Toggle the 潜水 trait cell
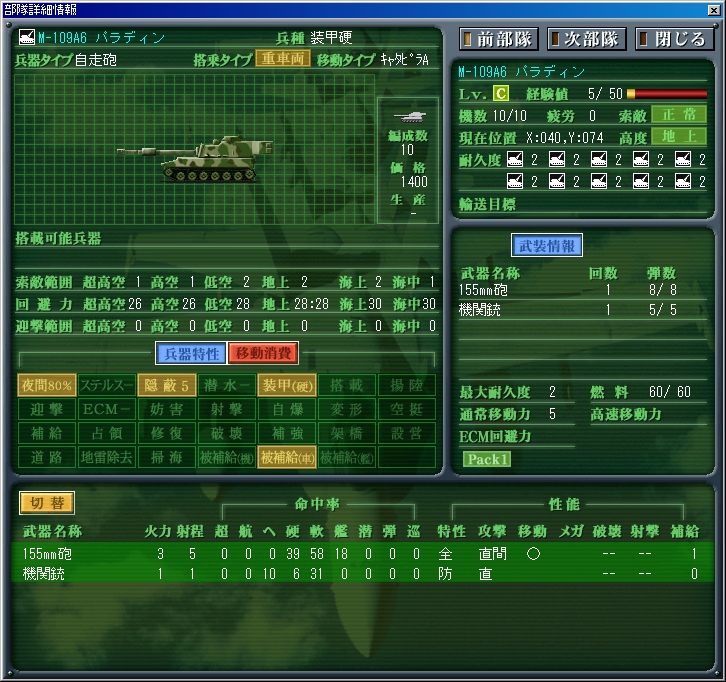Screen dimensions: 726x682 click(227, 385)
